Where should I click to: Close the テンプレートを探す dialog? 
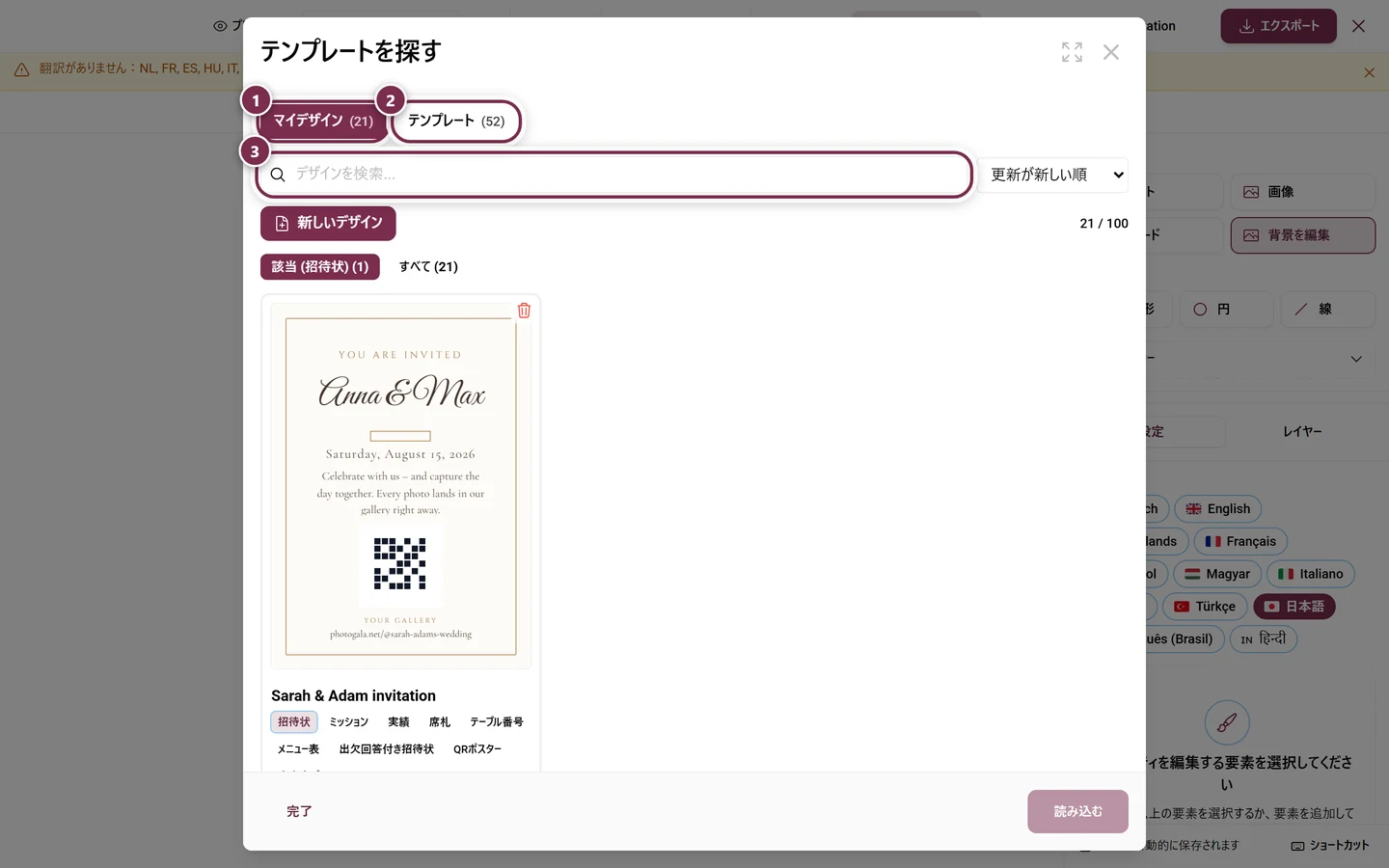[1111, 52]
